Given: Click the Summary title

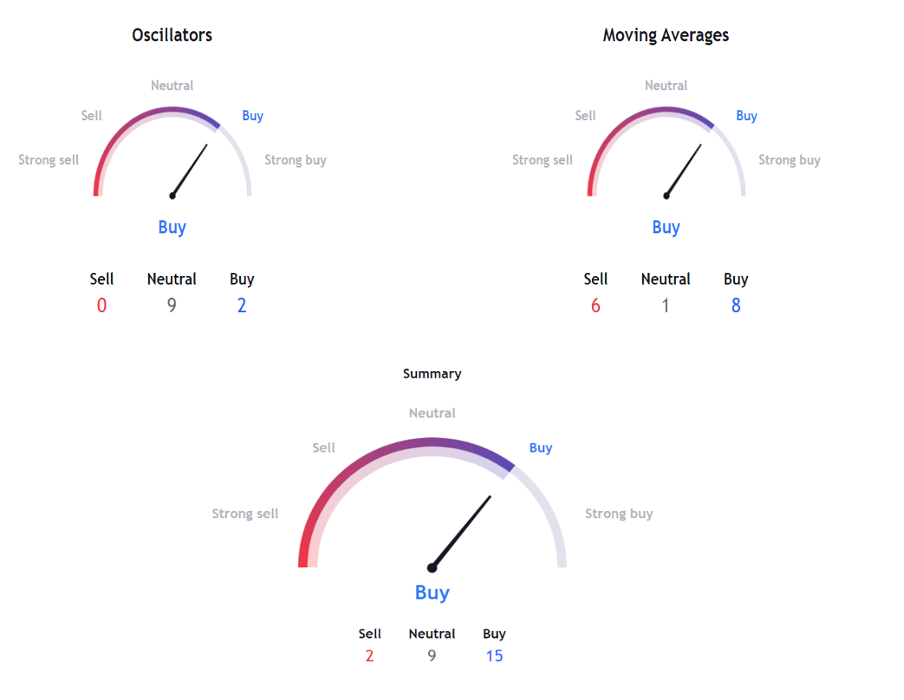Looking at the screenshot, I should [x=432, y=374].
